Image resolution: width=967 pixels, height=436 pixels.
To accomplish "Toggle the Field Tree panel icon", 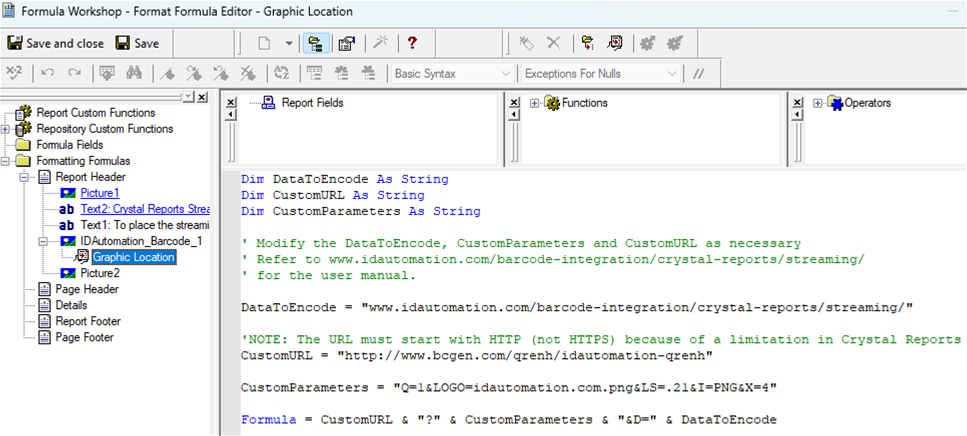I will 315,73.
